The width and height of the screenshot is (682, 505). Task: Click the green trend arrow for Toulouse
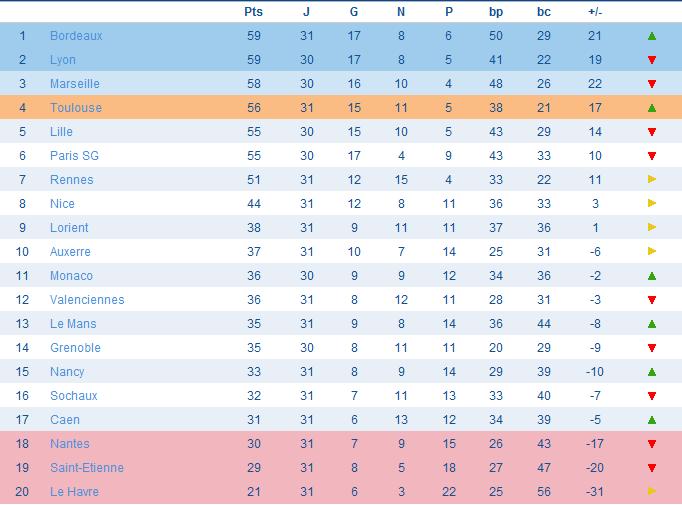652,108
